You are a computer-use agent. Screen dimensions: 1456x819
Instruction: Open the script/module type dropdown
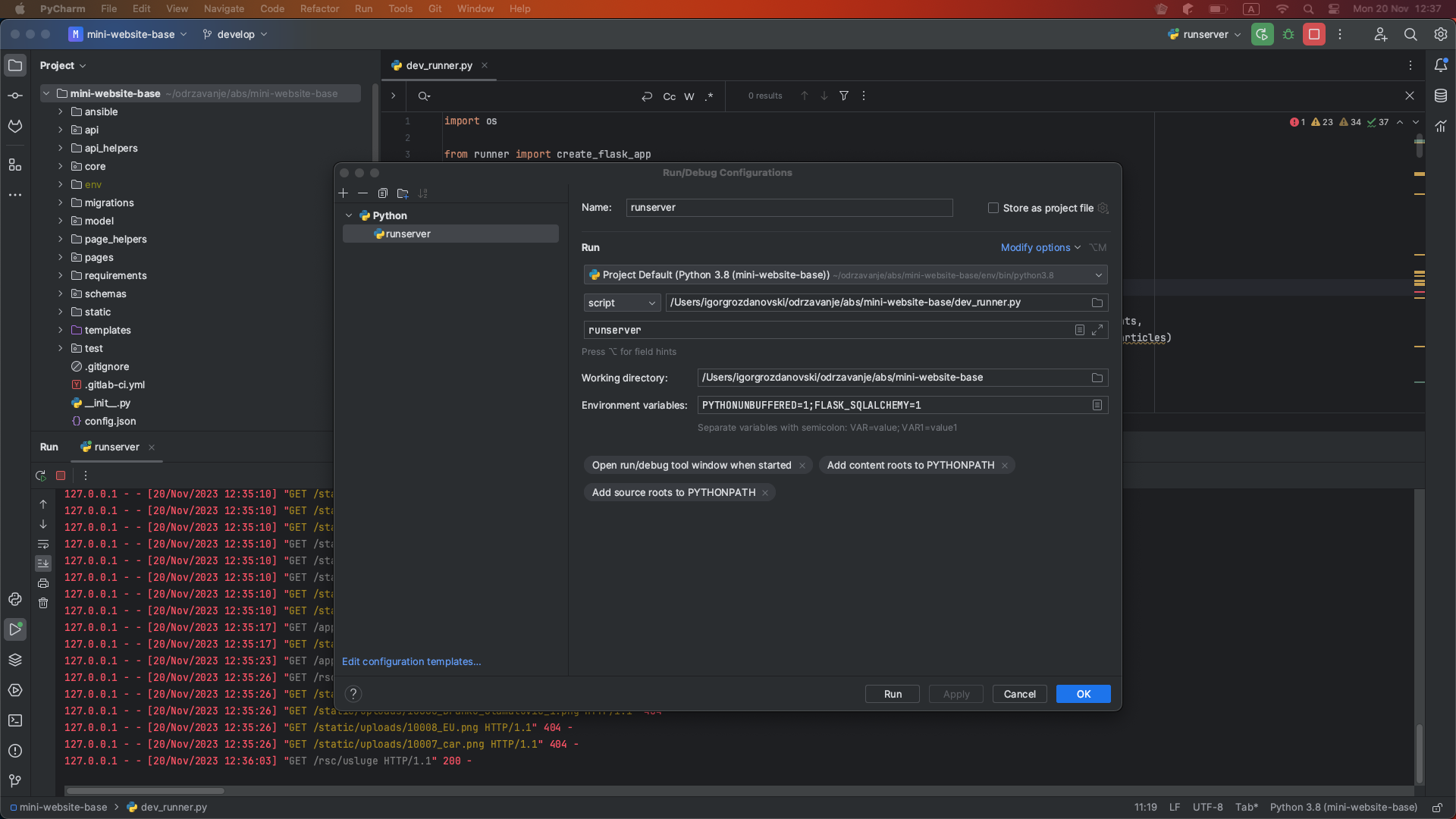point(622,303)
